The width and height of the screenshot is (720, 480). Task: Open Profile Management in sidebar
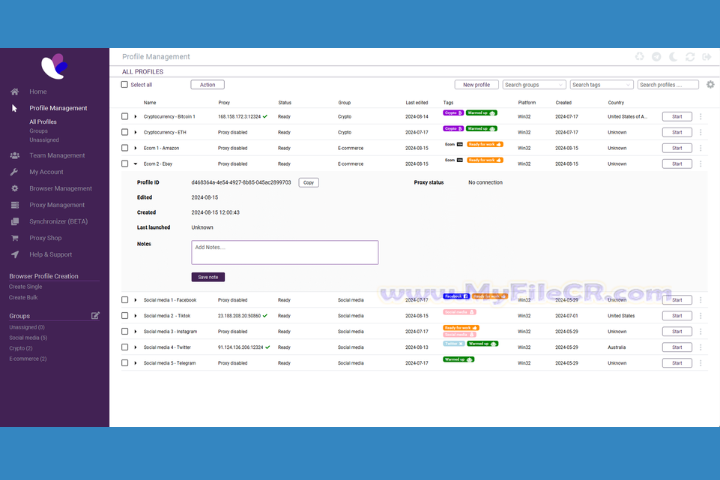58,108
